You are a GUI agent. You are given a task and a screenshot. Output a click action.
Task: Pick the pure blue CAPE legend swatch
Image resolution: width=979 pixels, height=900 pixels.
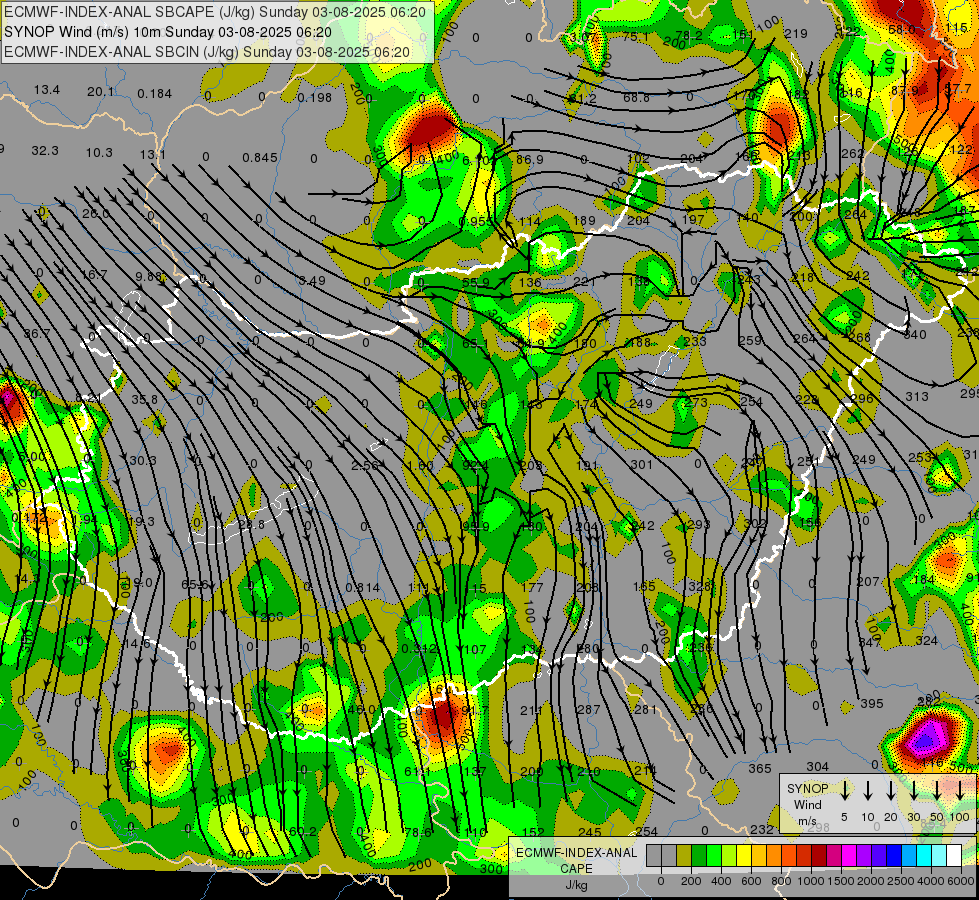pos(894,856)
